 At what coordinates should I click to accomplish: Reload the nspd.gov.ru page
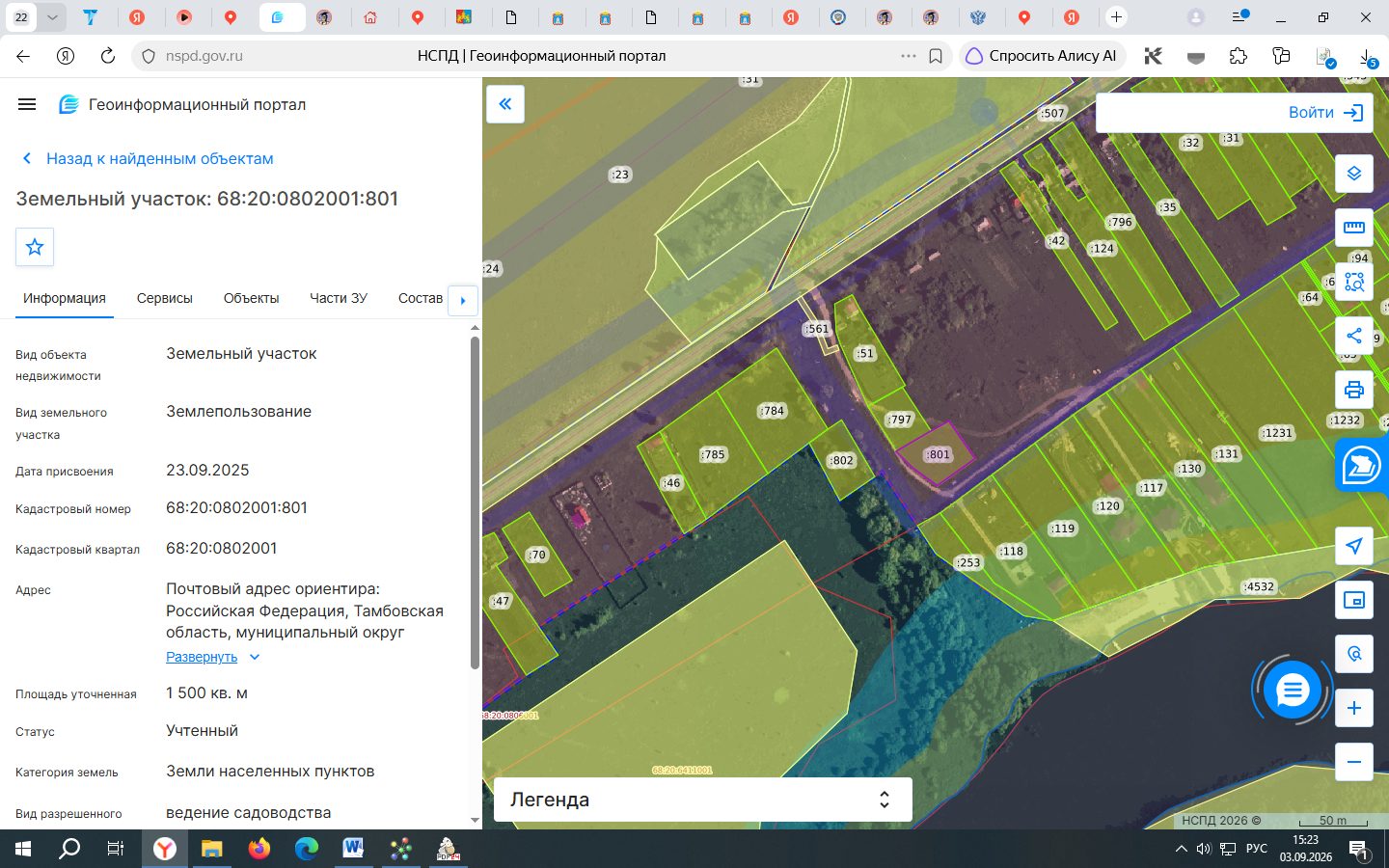(x=108, y=56)
